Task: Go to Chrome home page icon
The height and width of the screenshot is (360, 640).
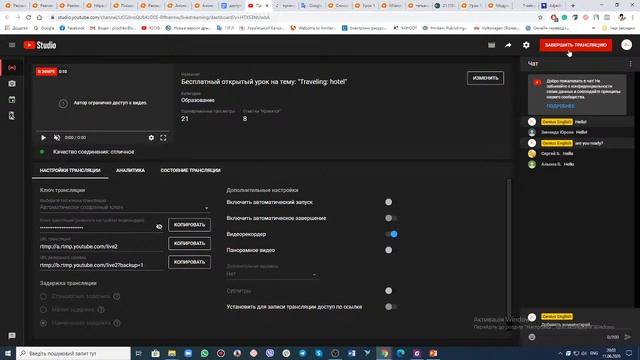Action: tap(39, 18)
